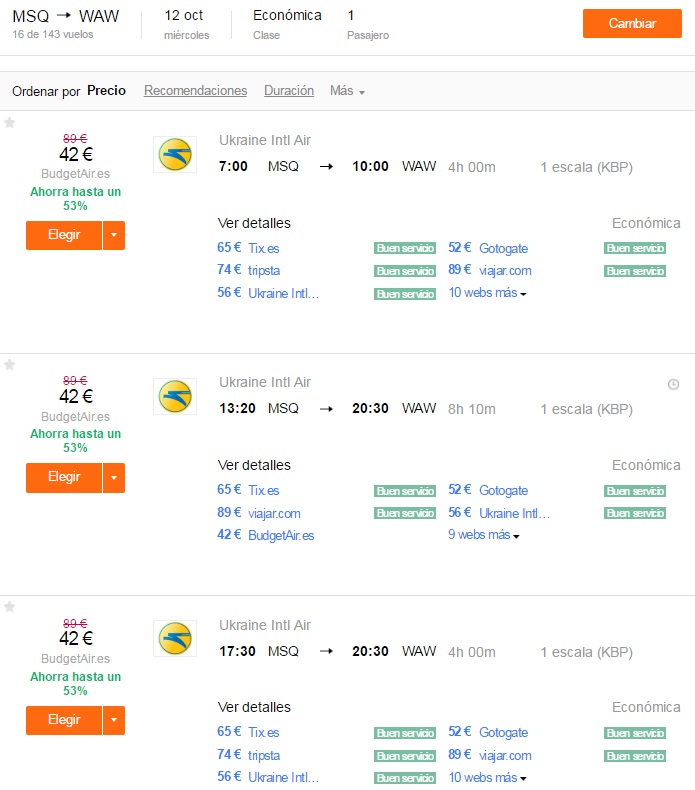This screenshot has height=790, width=695.
Task: Click Buen servicio badge beside Gotogate, 7:00 flight
Action: coord(635,248)
